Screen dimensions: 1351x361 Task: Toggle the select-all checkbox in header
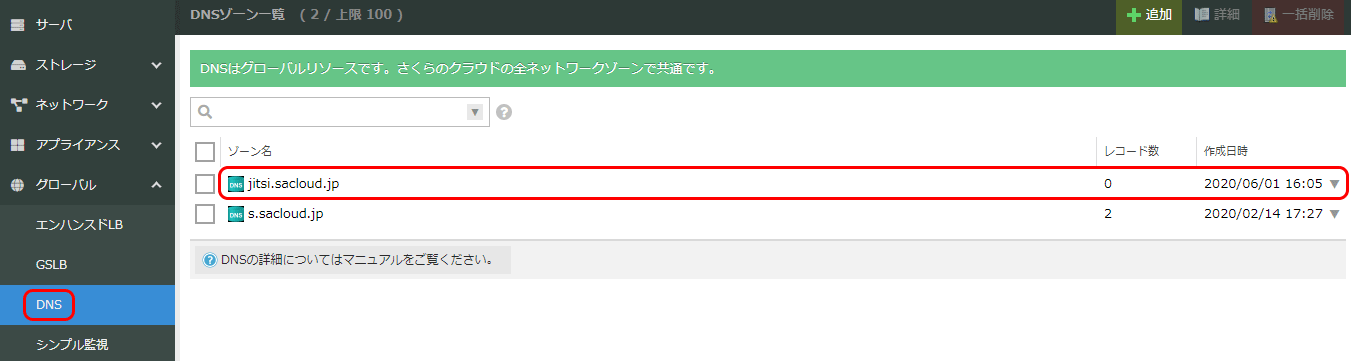click(205, 152)
